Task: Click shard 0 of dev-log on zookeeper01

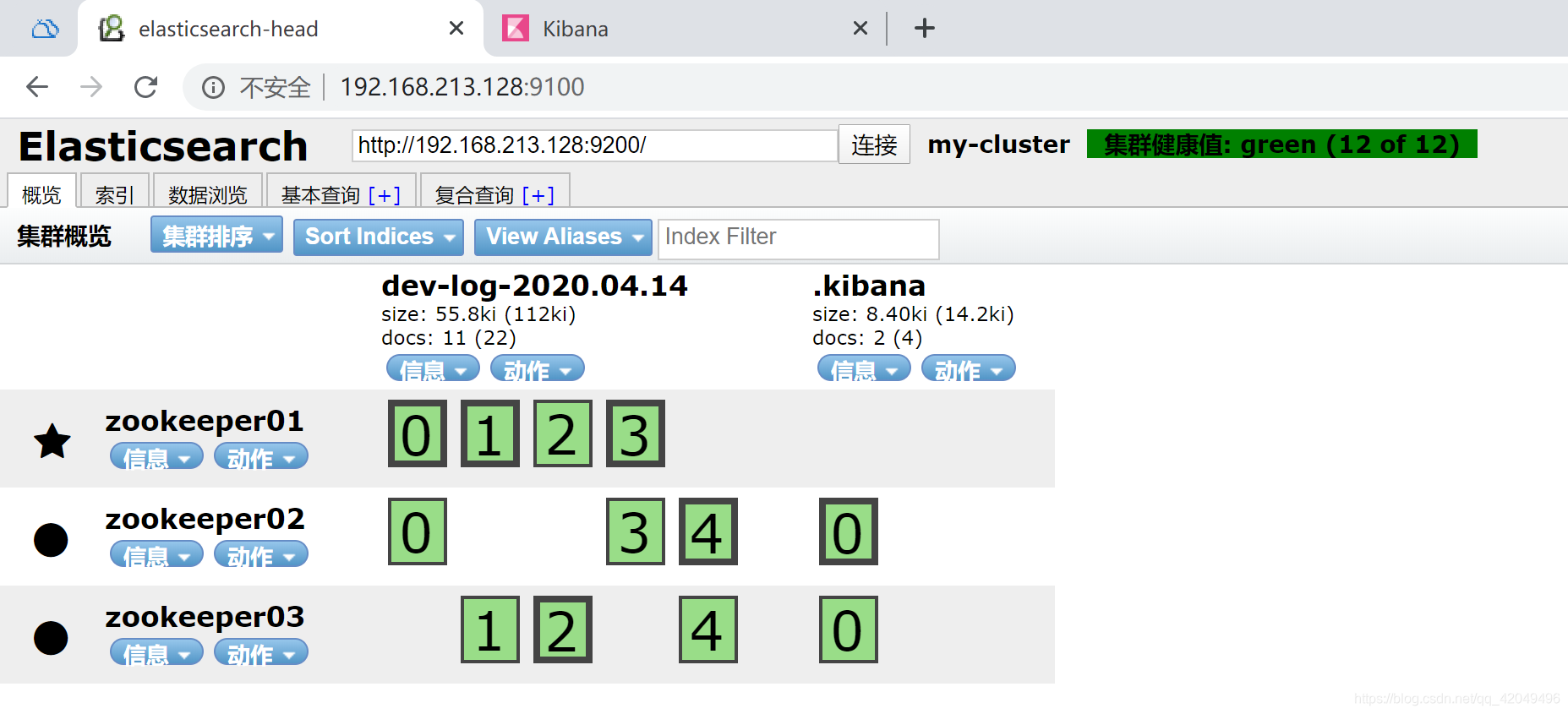Action: pyautogui.click(x=418, y=433)
